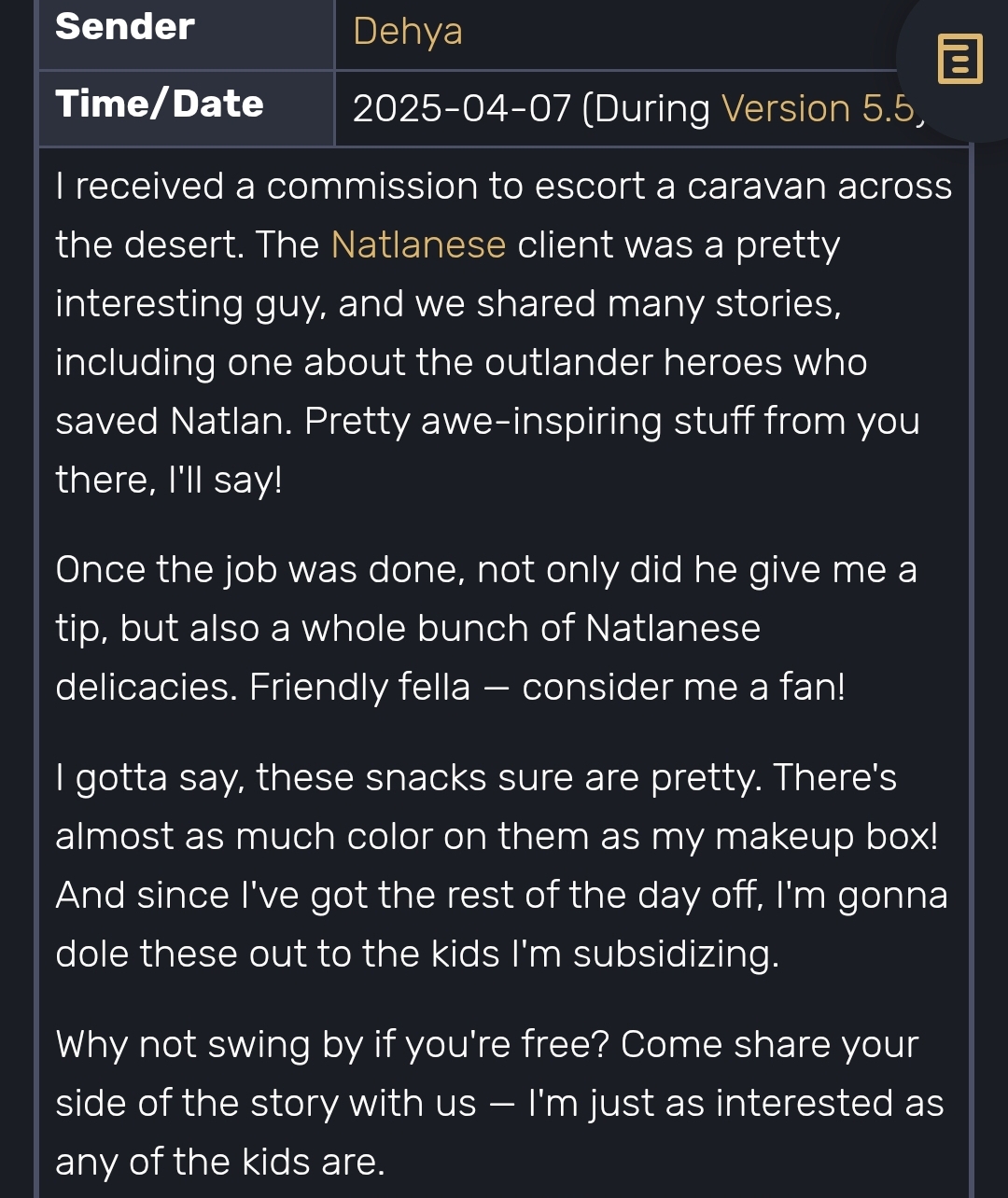
Task: Click plain "Natlanese" after "whole bunch of"
Action: (x=673, y=628)
